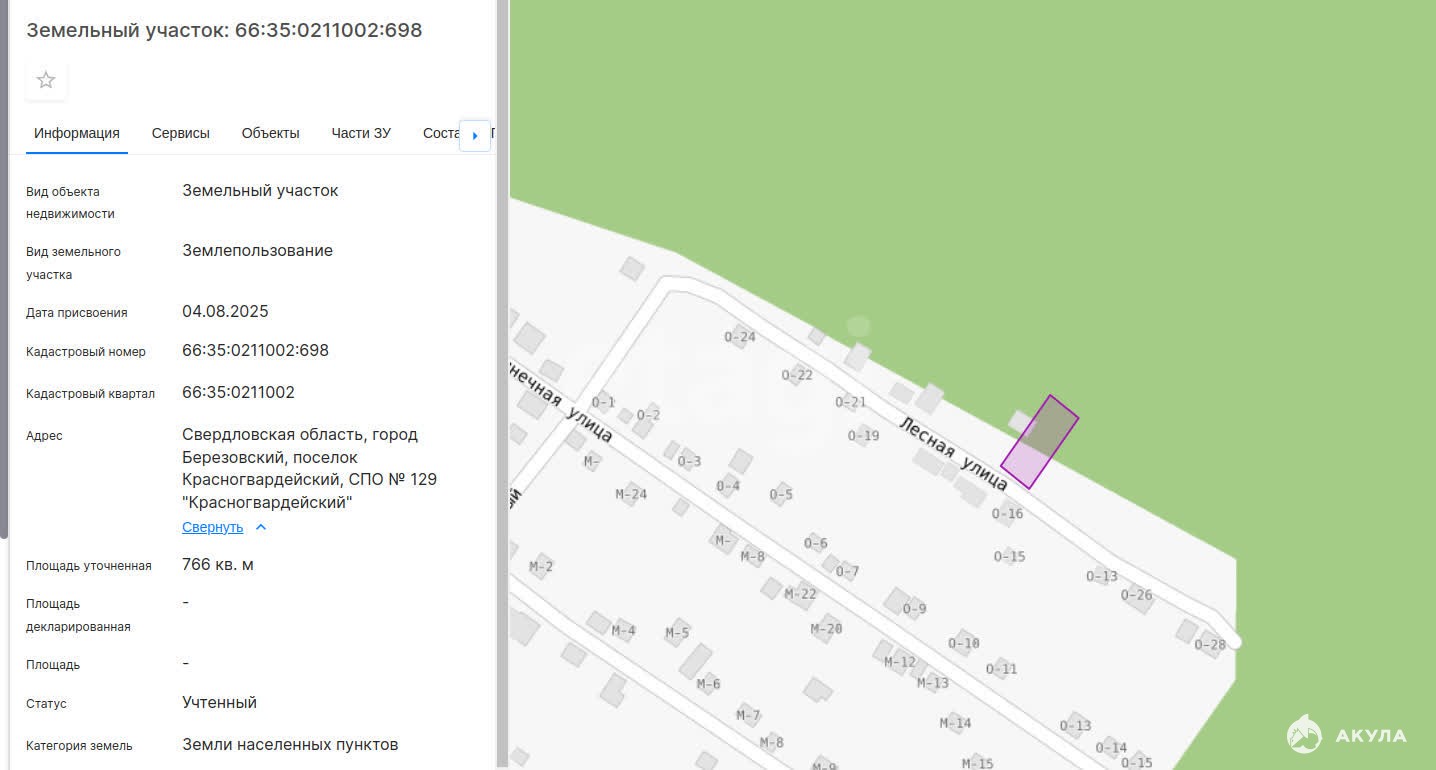Select the highlighted purple parcel on map
1436x770 pixels.
[1039, 442]
